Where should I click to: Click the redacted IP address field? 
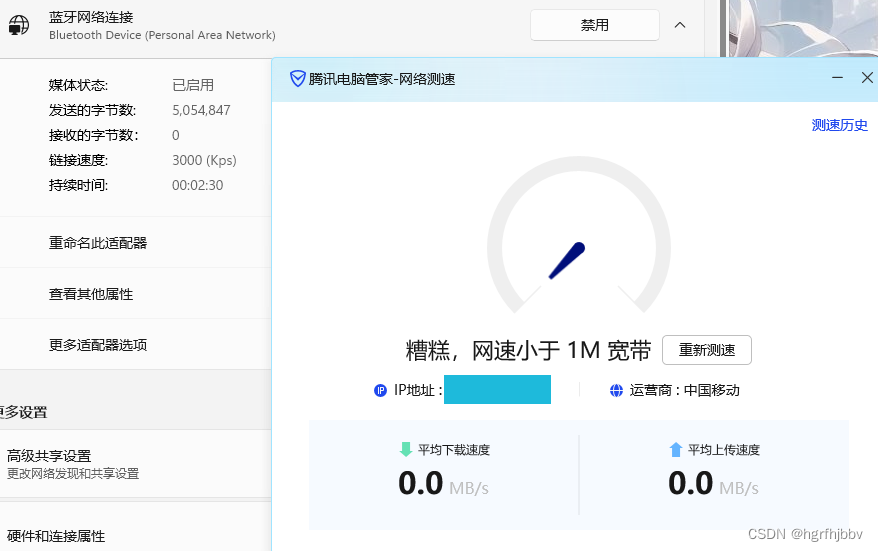click(x=497, y=390)
